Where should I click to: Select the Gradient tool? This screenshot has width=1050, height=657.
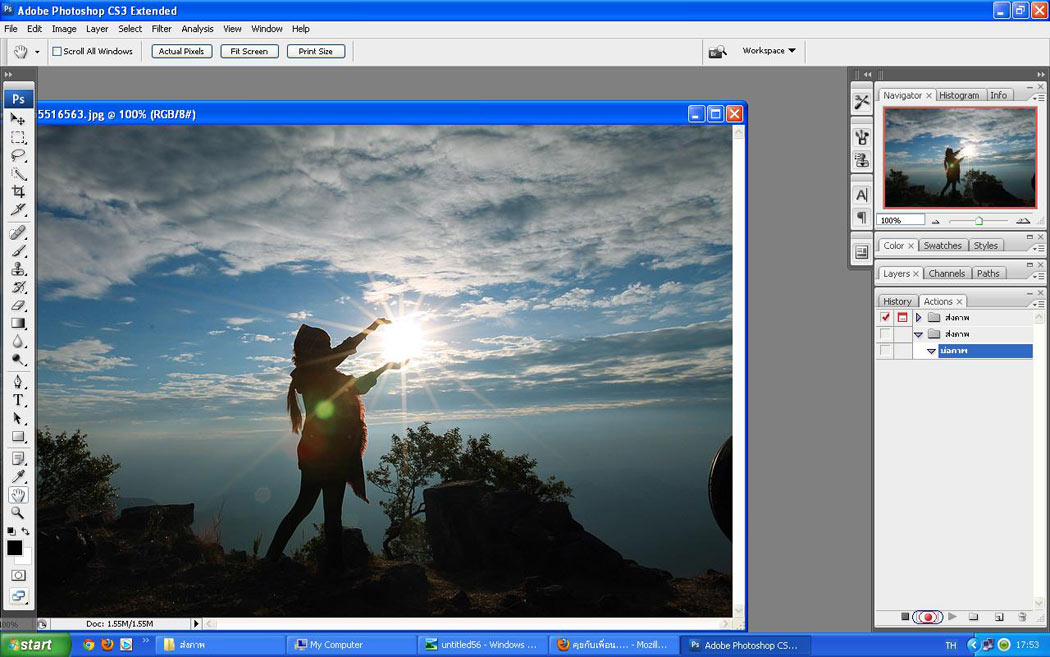(18, 323)
